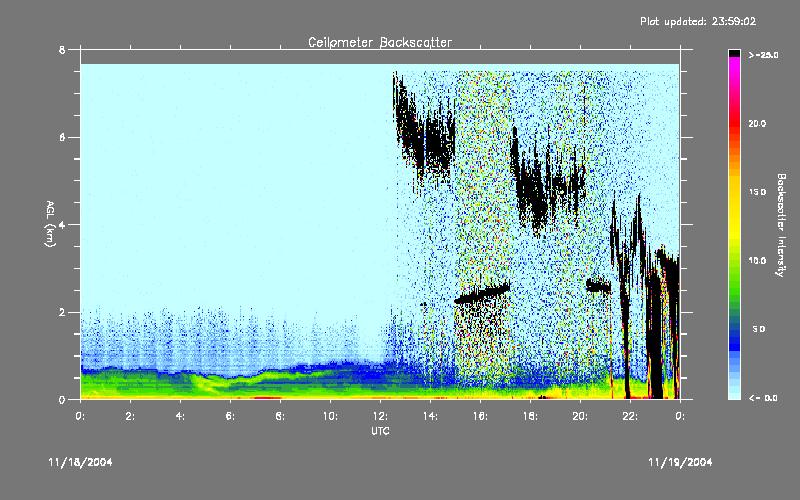This screenshot has width=800, height=500.
Task: Select the "Ceilometer Backscatter" plot title
Action: tap(380, 42)
